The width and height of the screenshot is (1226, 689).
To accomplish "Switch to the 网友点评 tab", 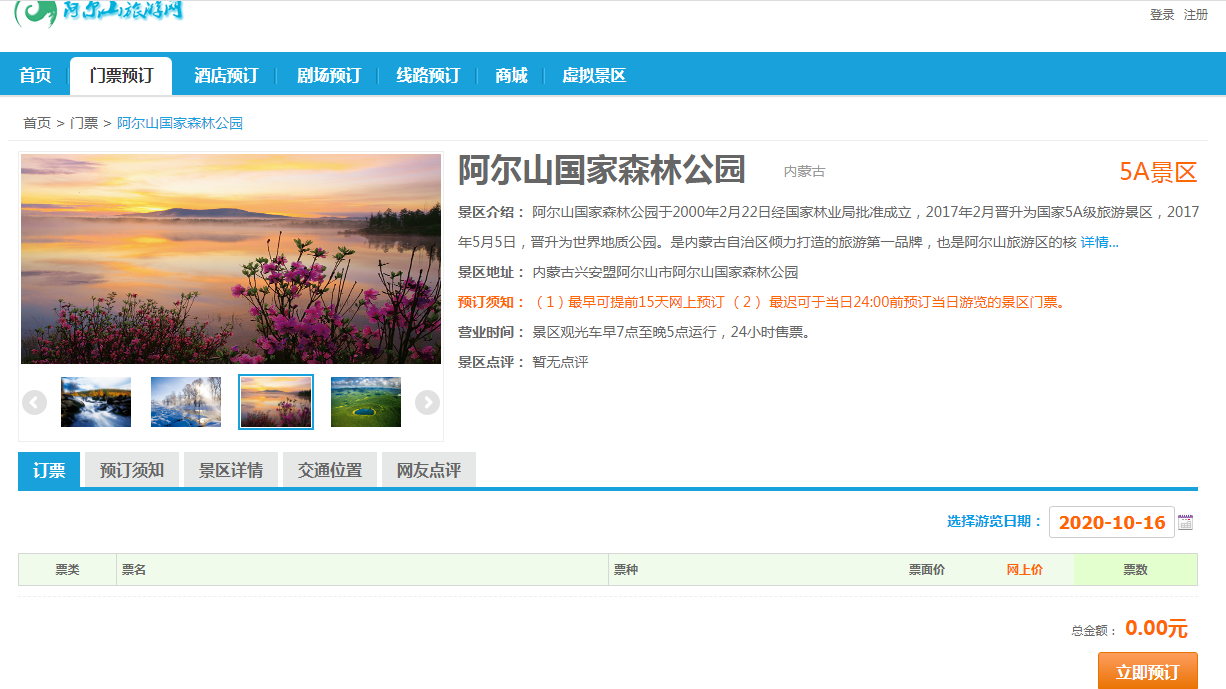I will (x=429, y=470).
